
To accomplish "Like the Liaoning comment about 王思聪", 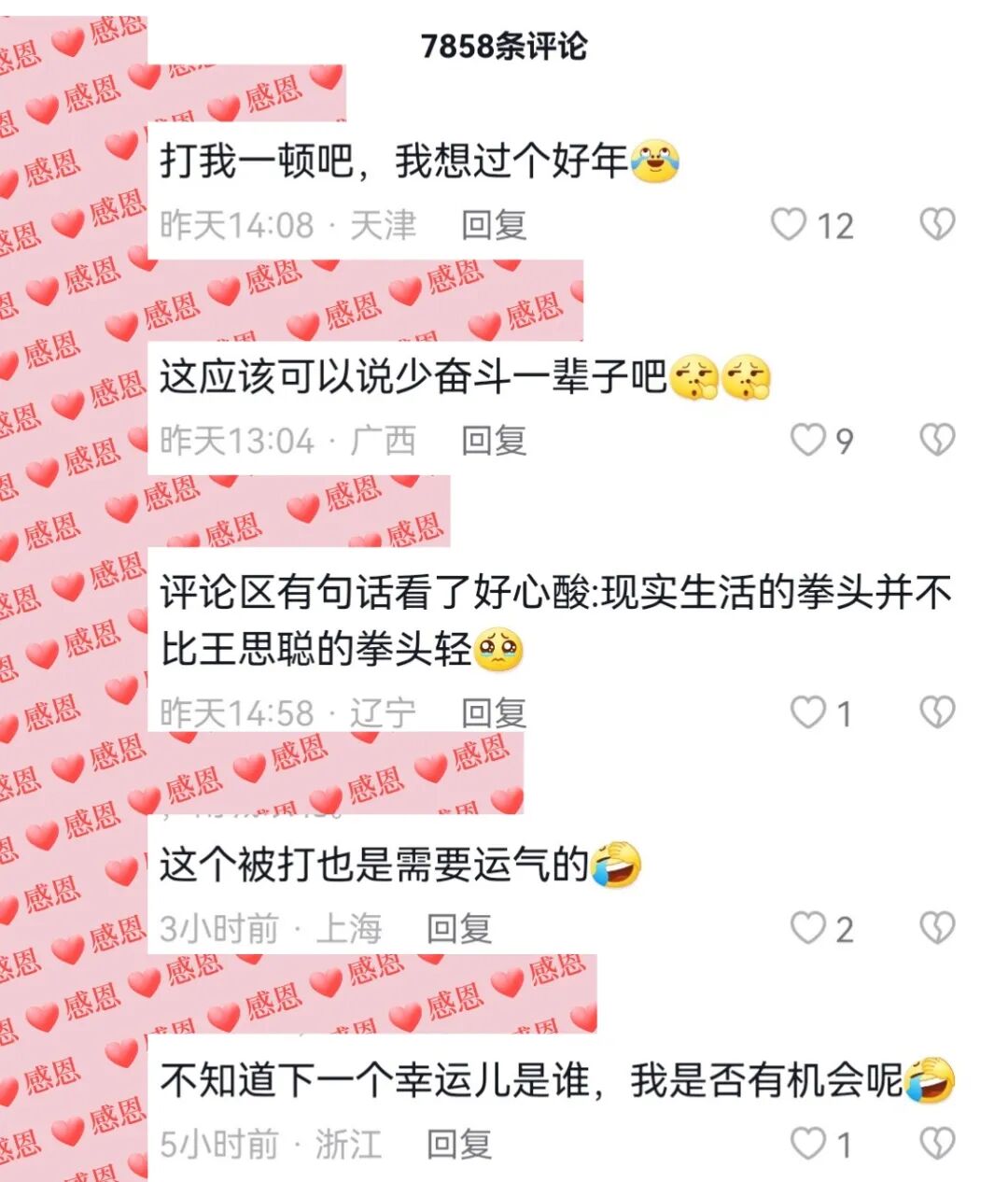I will click(x=807, y=713).
